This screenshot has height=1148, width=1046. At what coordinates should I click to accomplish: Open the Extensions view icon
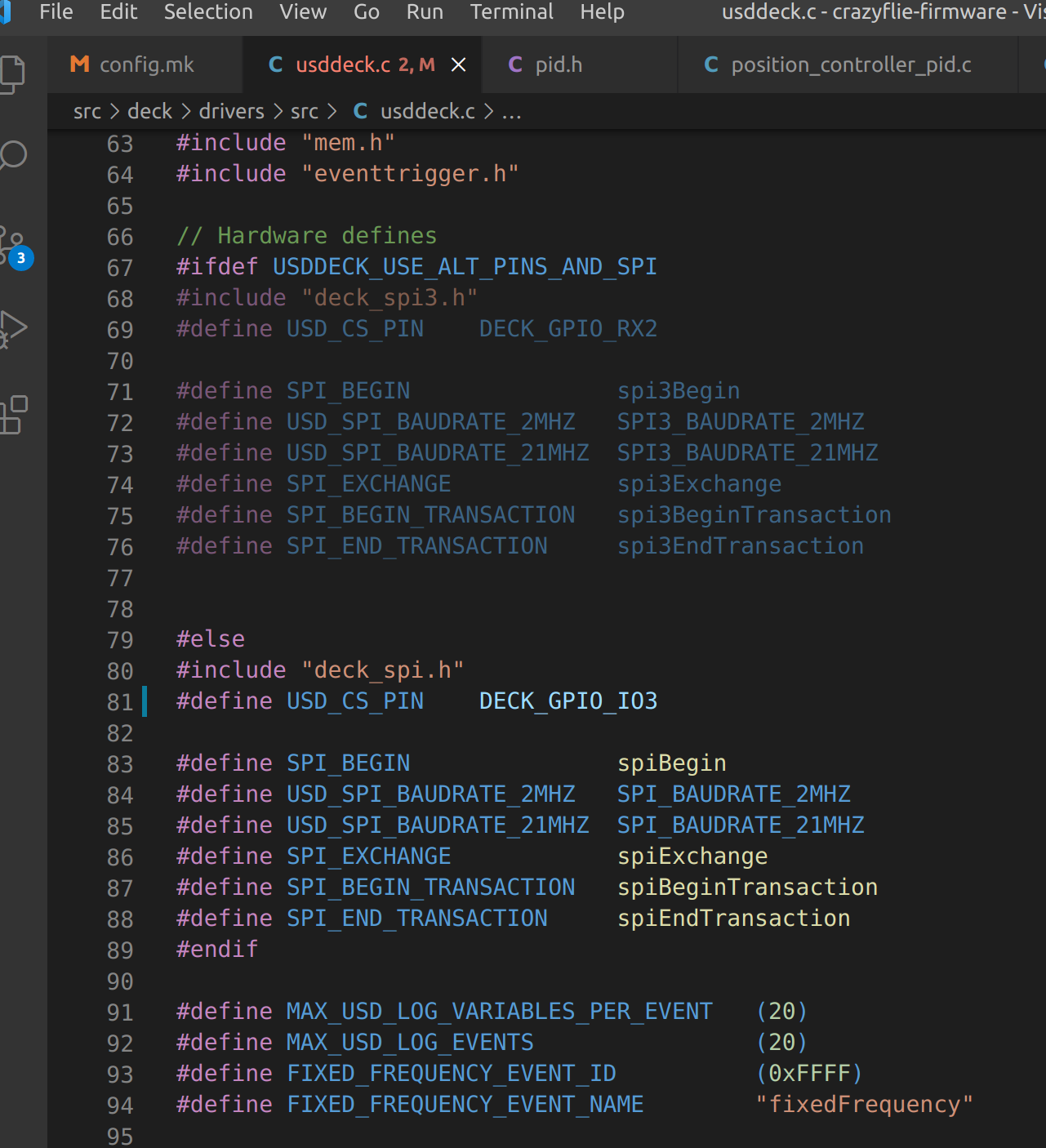[x=13, y=415]
